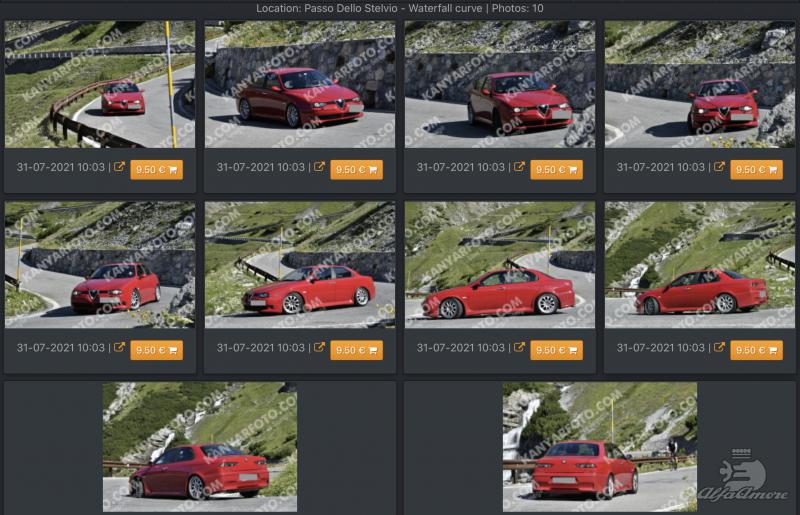Click the AlfaAmore logo watermark
This screenshot has height=515, width=800.
click(x=744, y=476)
